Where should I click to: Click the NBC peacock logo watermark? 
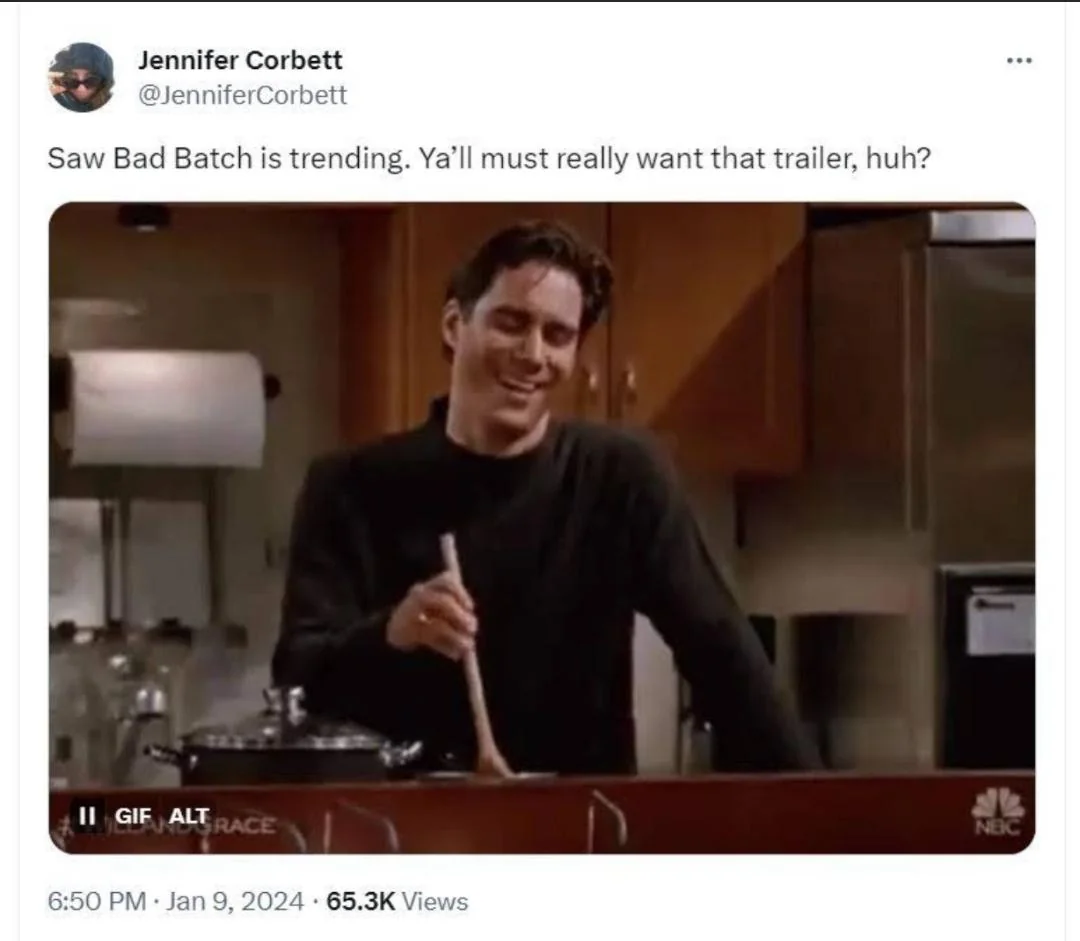tap(997, 811)
